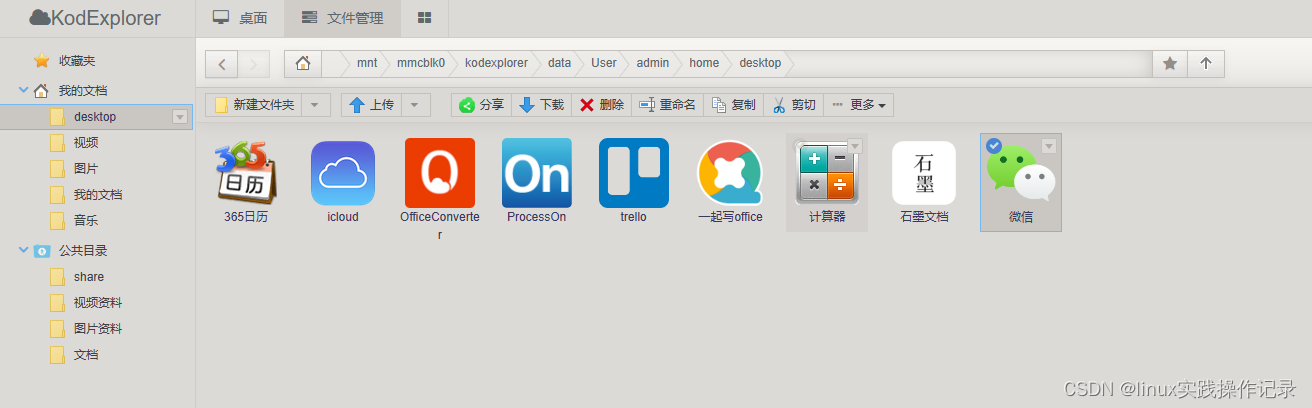
Task: Click the 公共目录 root label
Action: [83, 250]
